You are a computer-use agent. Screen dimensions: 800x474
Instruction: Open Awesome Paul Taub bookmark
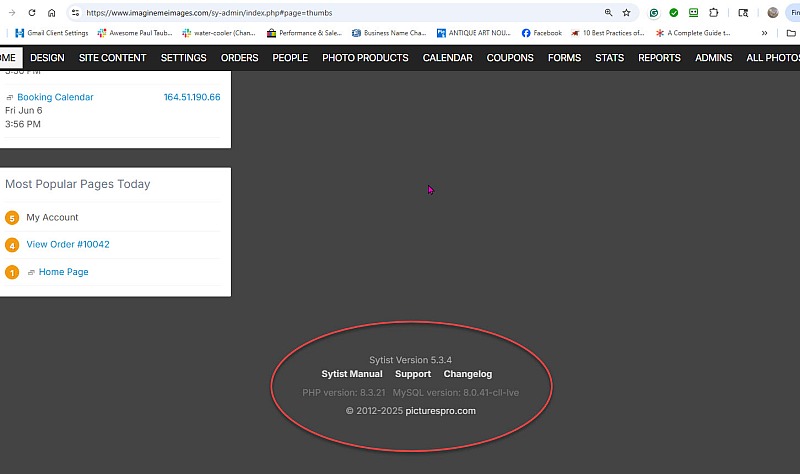tap(135, 33)
